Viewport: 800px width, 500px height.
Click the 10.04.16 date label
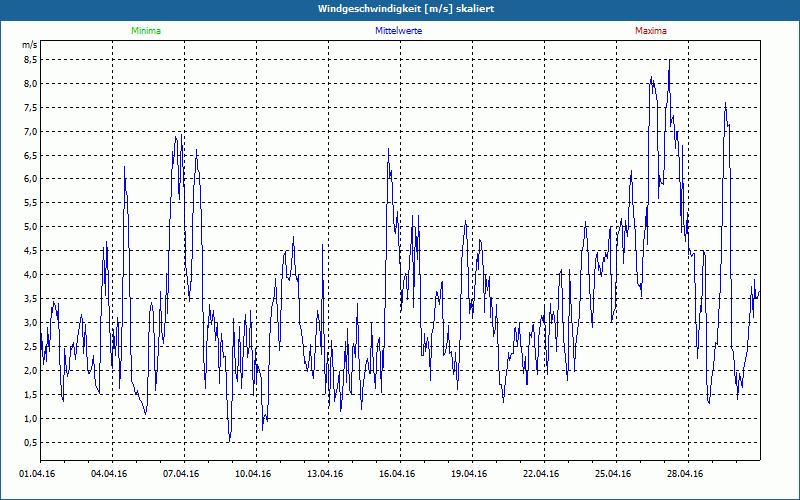[253, 474]
